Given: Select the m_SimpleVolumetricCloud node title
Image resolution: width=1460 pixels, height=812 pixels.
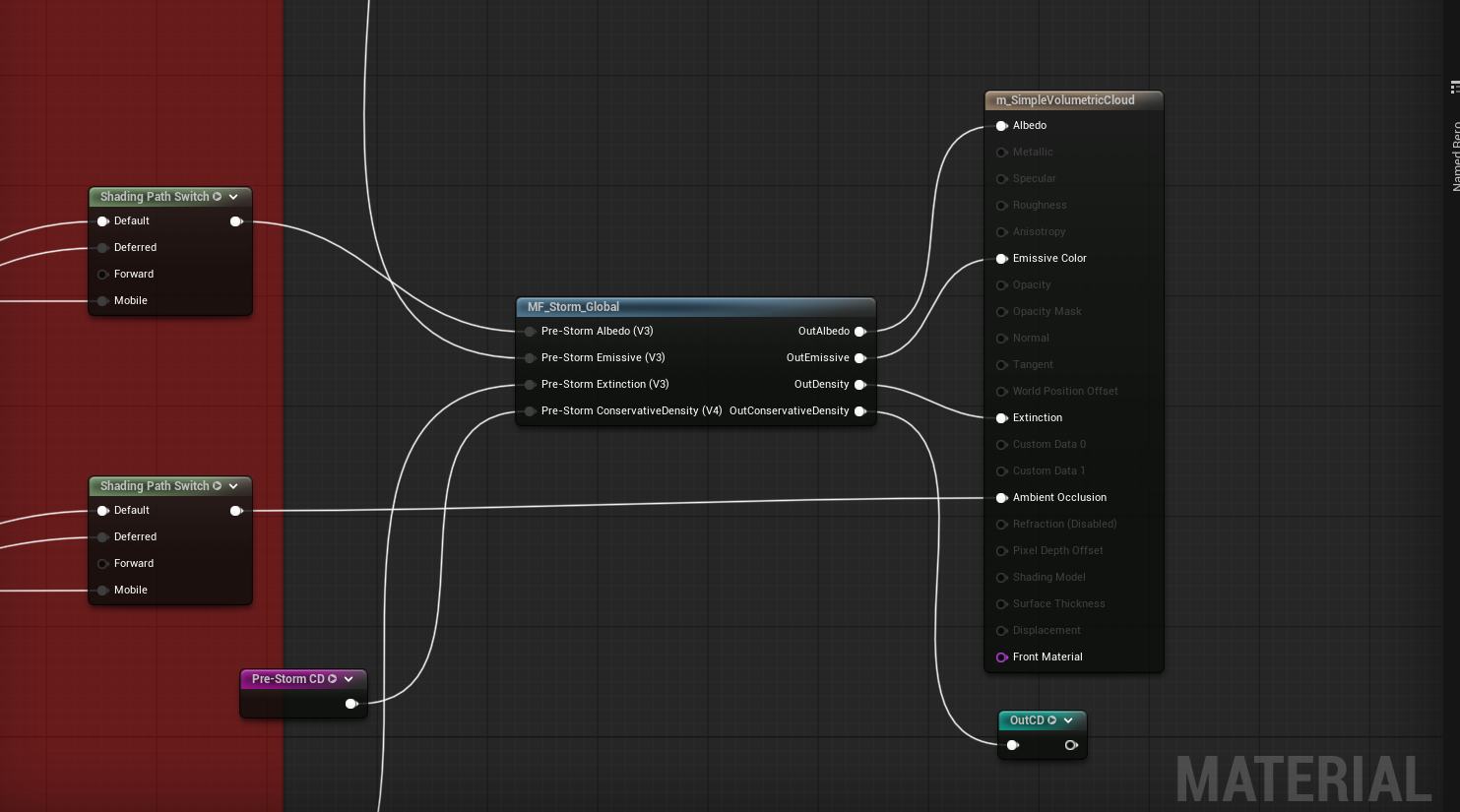Looking at the screenshot, I should click(1065, 100).
